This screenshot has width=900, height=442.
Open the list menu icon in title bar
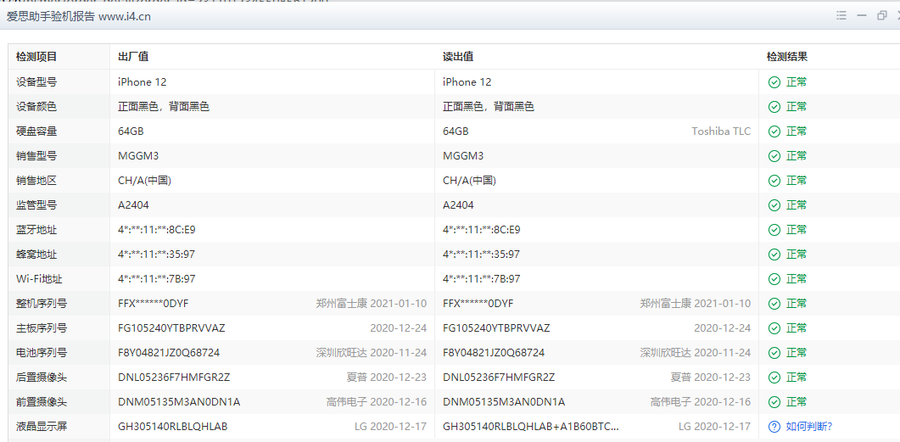(x=841, y=16)
